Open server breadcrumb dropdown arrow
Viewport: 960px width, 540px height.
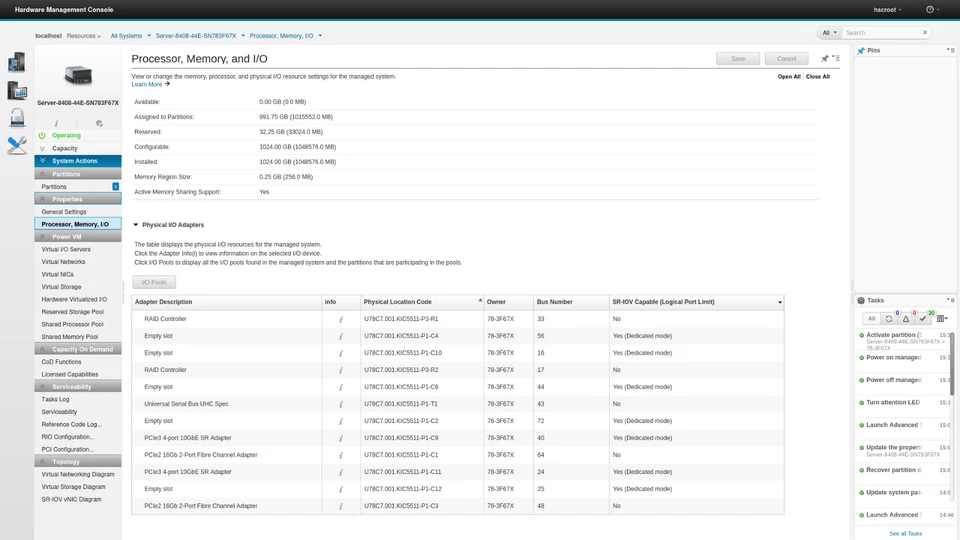tap(243, 36)
